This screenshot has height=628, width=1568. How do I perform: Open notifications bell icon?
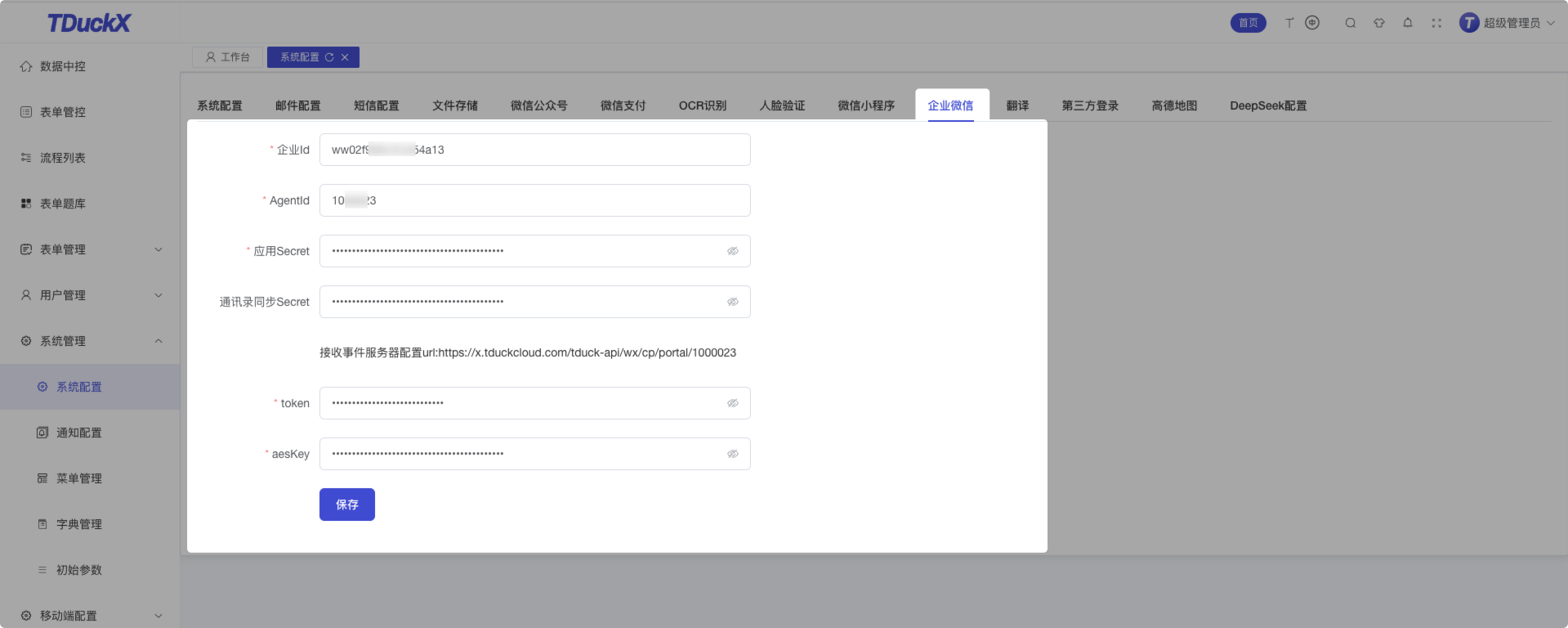(x=1408, y=23)
